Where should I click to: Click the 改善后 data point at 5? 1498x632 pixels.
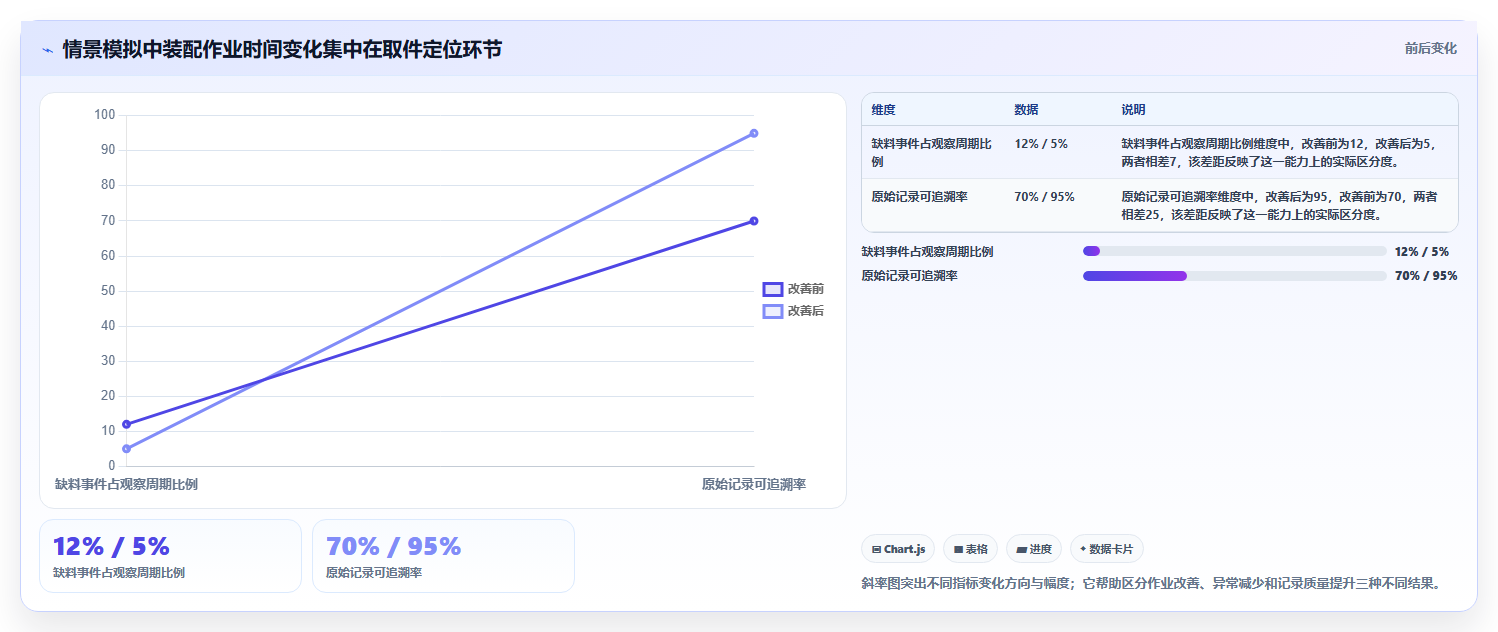126,449
